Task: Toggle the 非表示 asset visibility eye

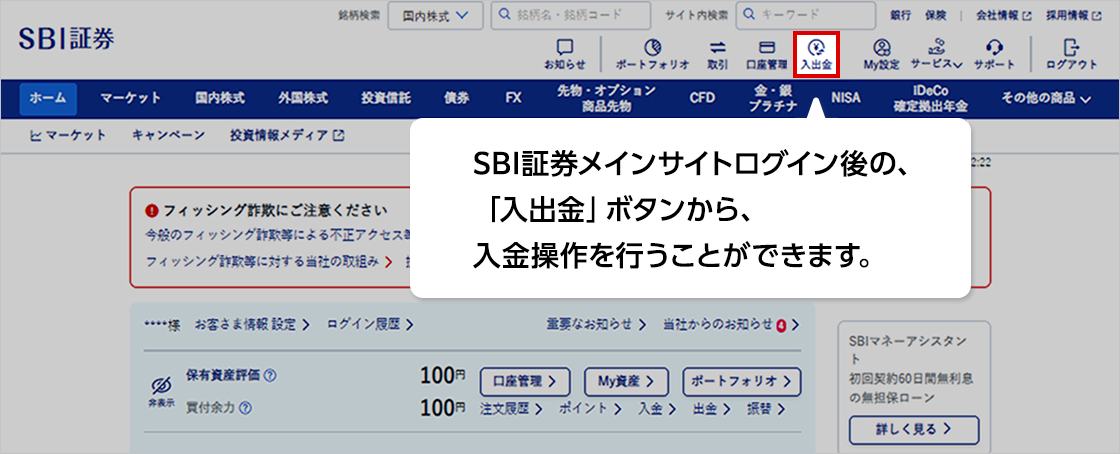Action: 159,390
